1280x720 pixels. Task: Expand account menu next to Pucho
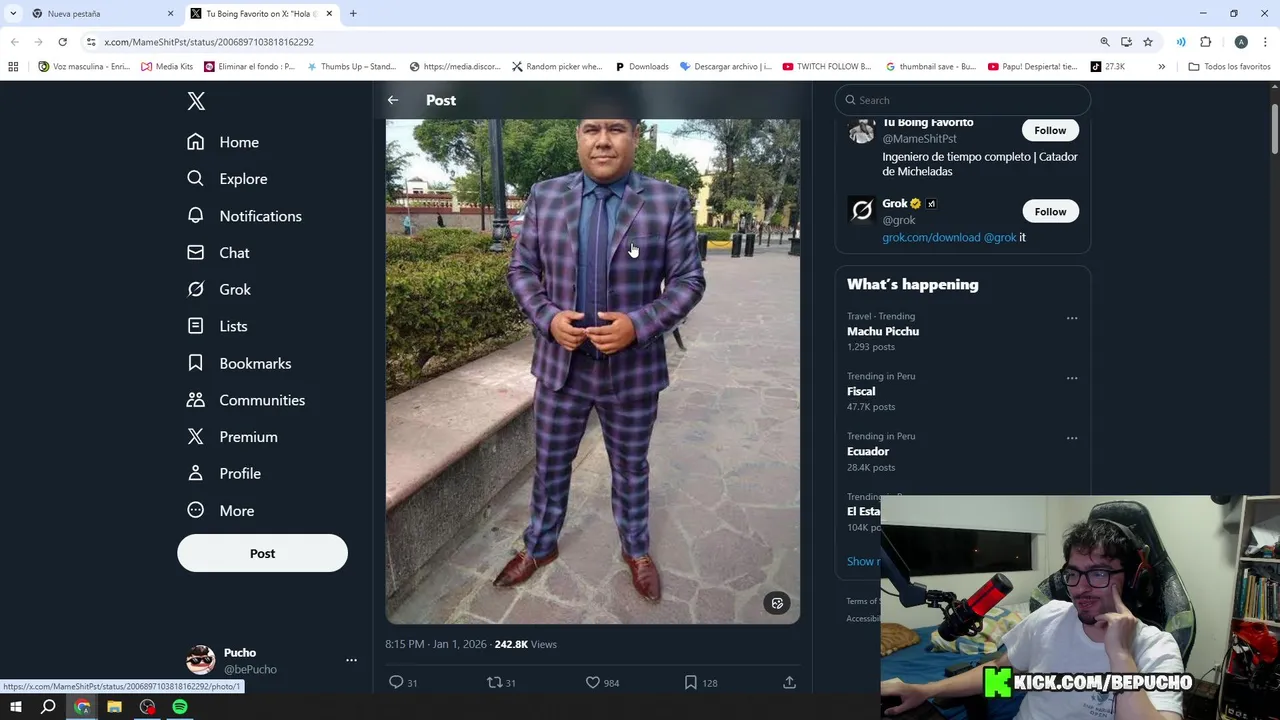(351, 660)
